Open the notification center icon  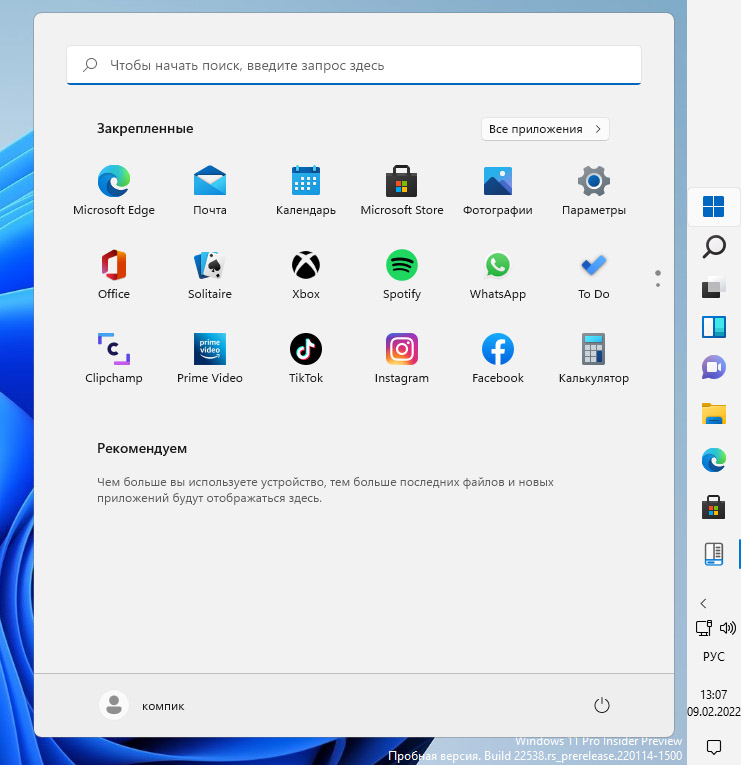coord(714,746)
